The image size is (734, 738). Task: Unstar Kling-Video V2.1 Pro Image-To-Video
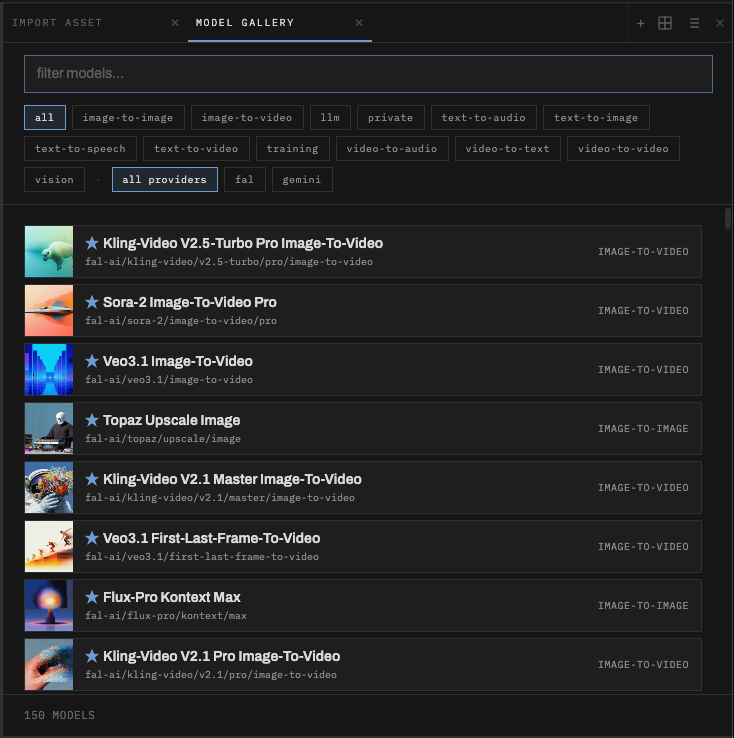coord(92,656)
